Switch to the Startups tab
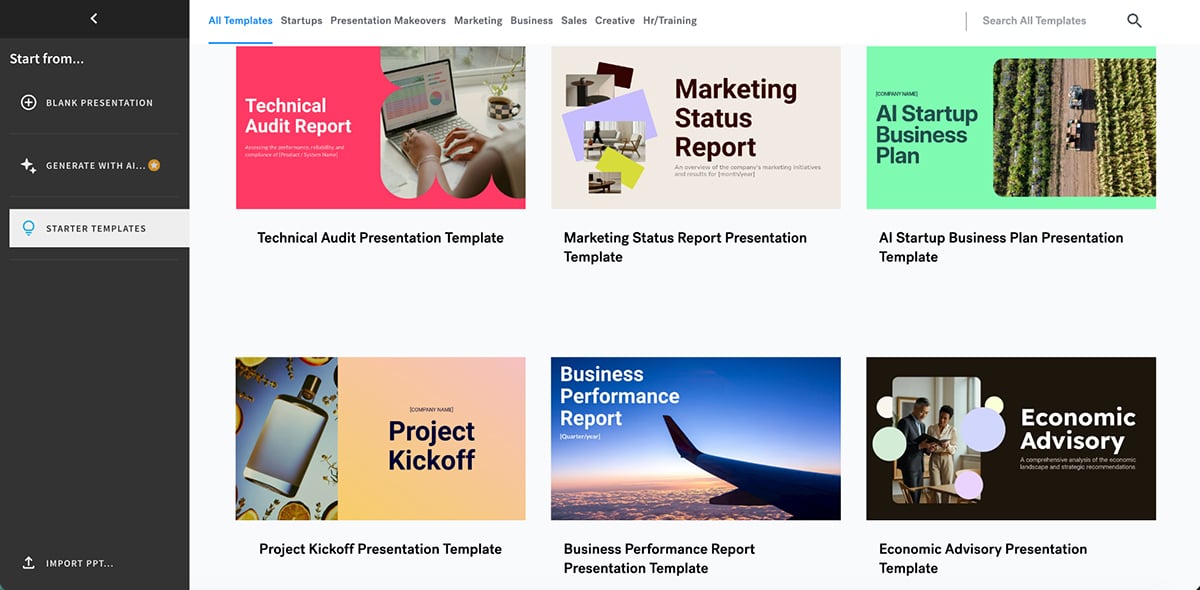 [301, 20]
